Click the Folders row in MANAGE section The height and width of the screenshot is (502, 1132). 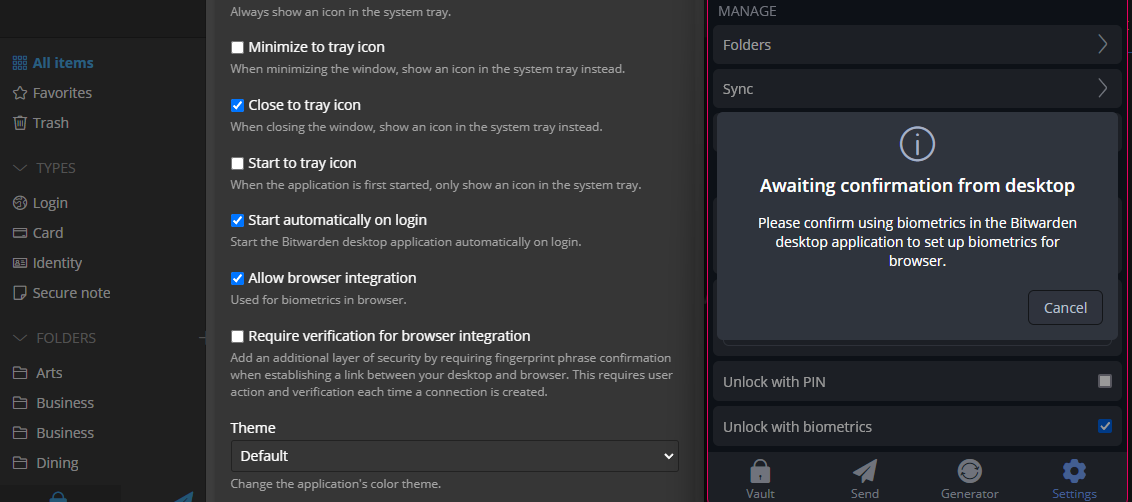917,44
